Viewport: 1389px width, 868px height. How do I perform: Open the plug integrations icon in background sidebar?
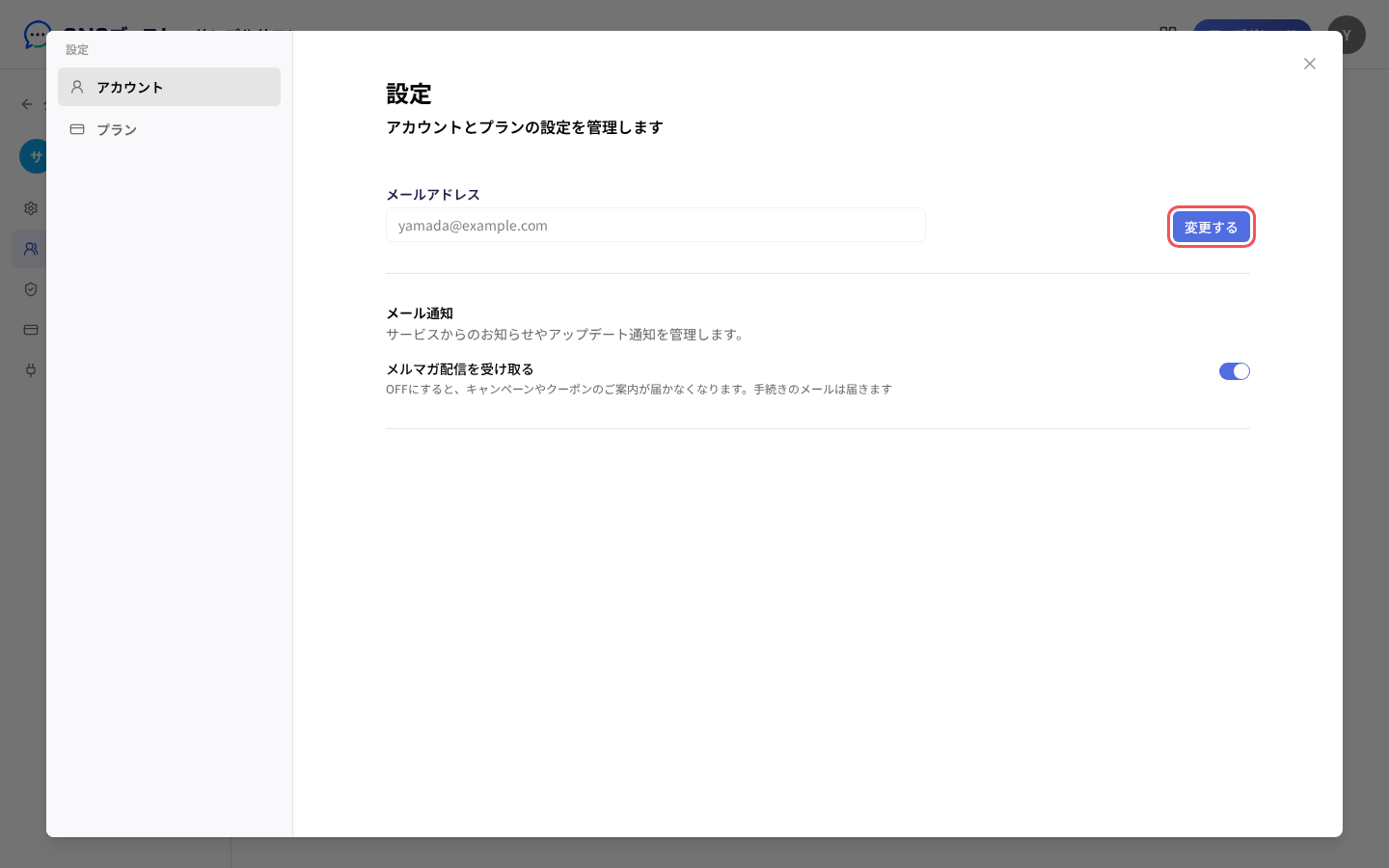pyautogui.click(x=31, y=370)
